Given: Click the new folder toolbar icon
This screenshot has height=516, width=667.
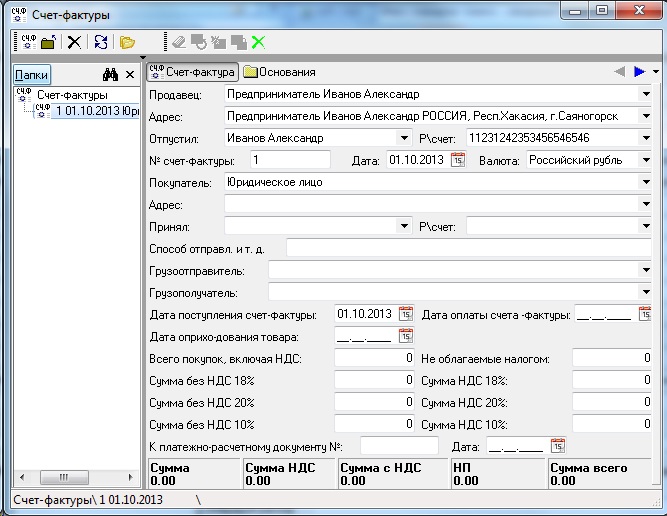Looking at the screenshot, I should click(x=48, y=42).
